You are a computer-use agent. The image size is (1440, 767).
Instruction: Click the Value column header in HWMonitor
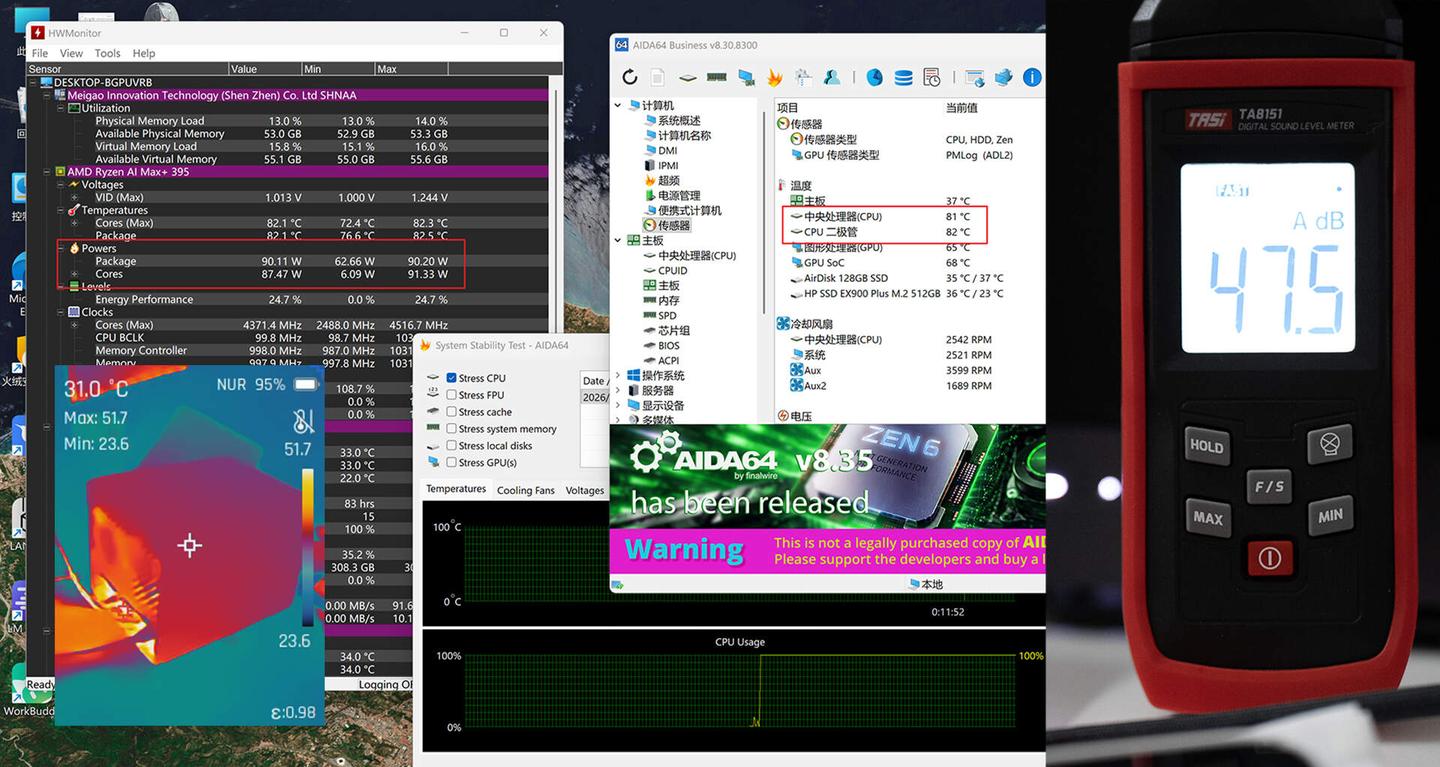point(265,69)
